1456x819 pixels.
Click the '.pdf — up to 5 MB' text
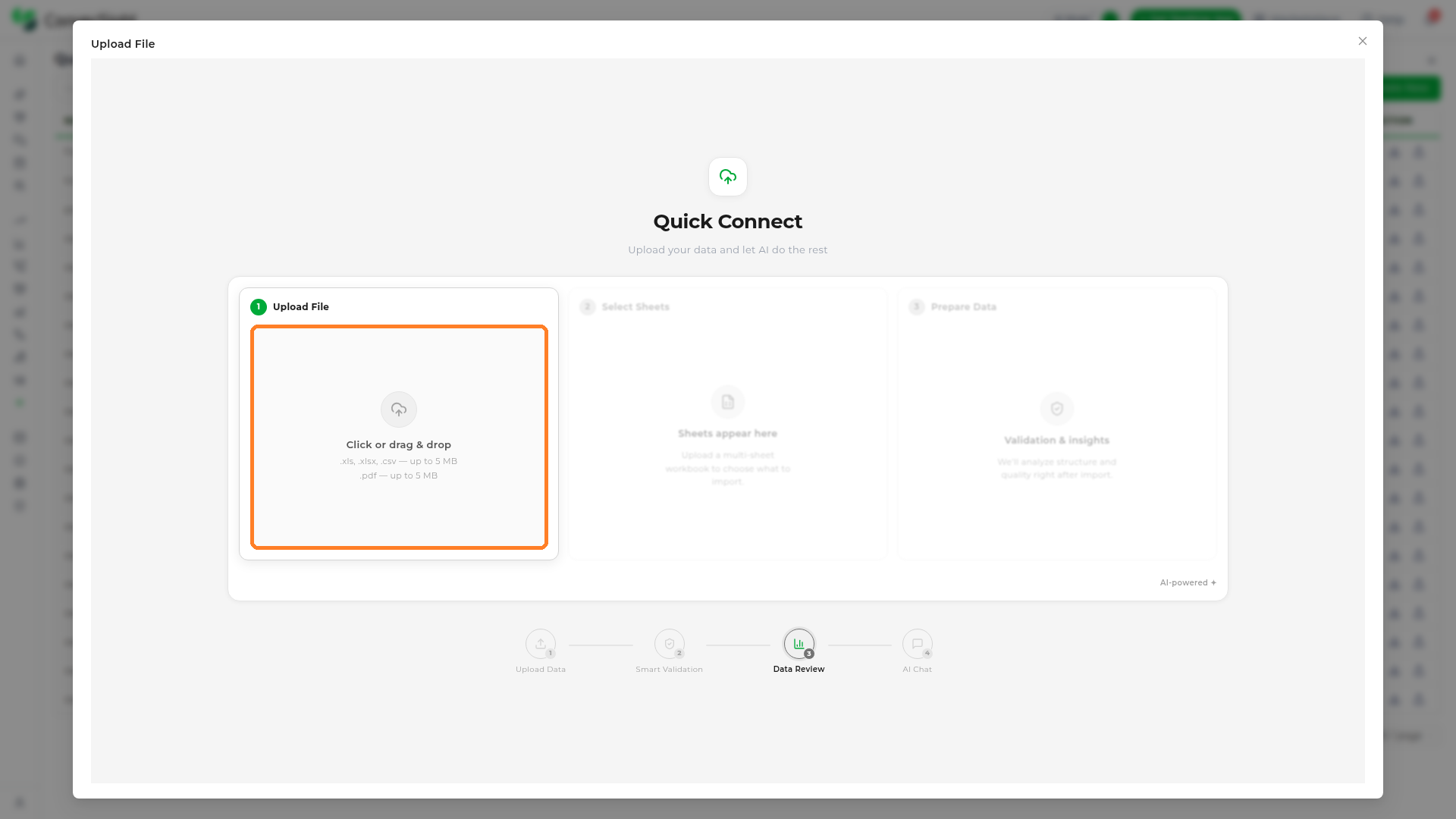399,475
